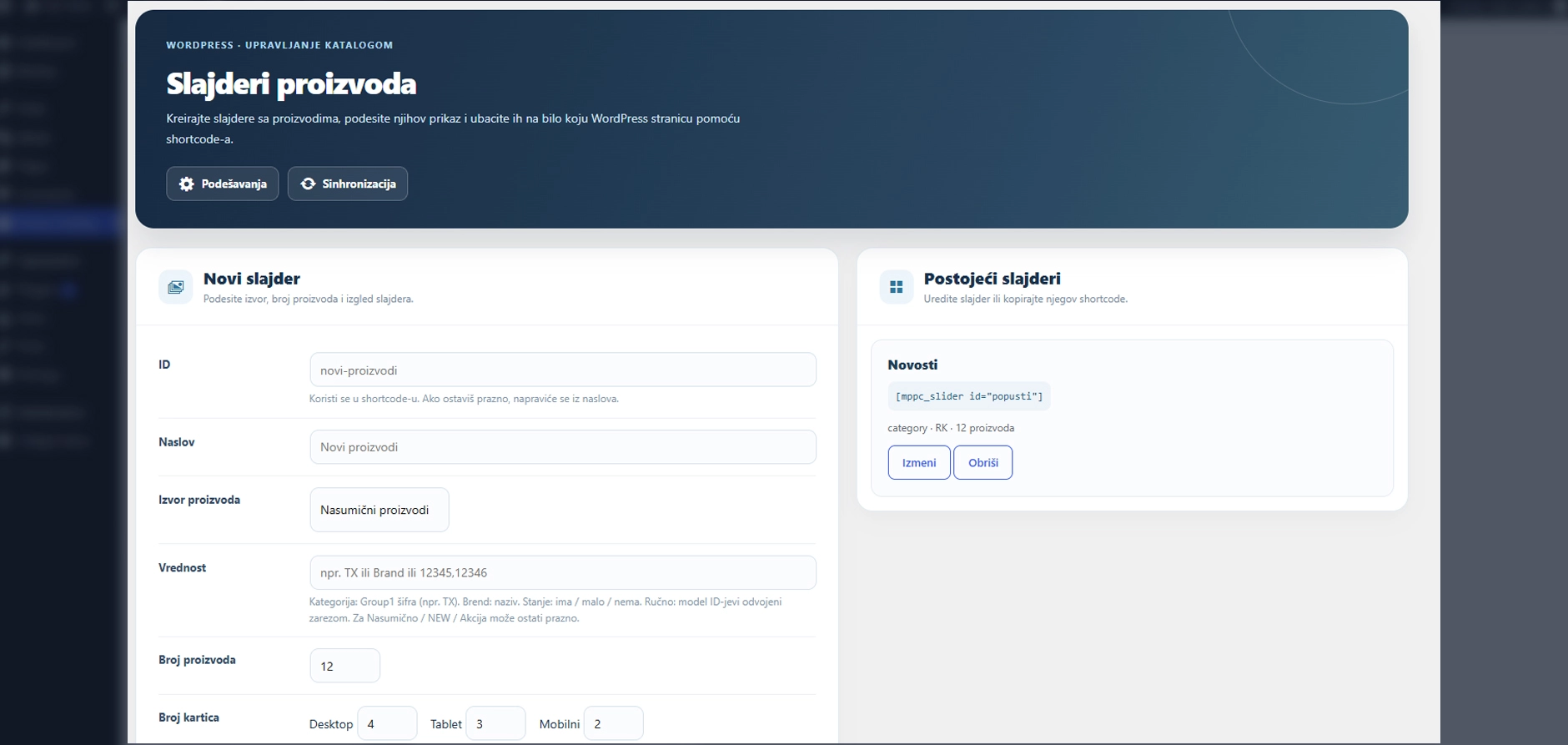
Task: Click the Postojeći slajderi grid icon
Action: [x=897, y=287]
